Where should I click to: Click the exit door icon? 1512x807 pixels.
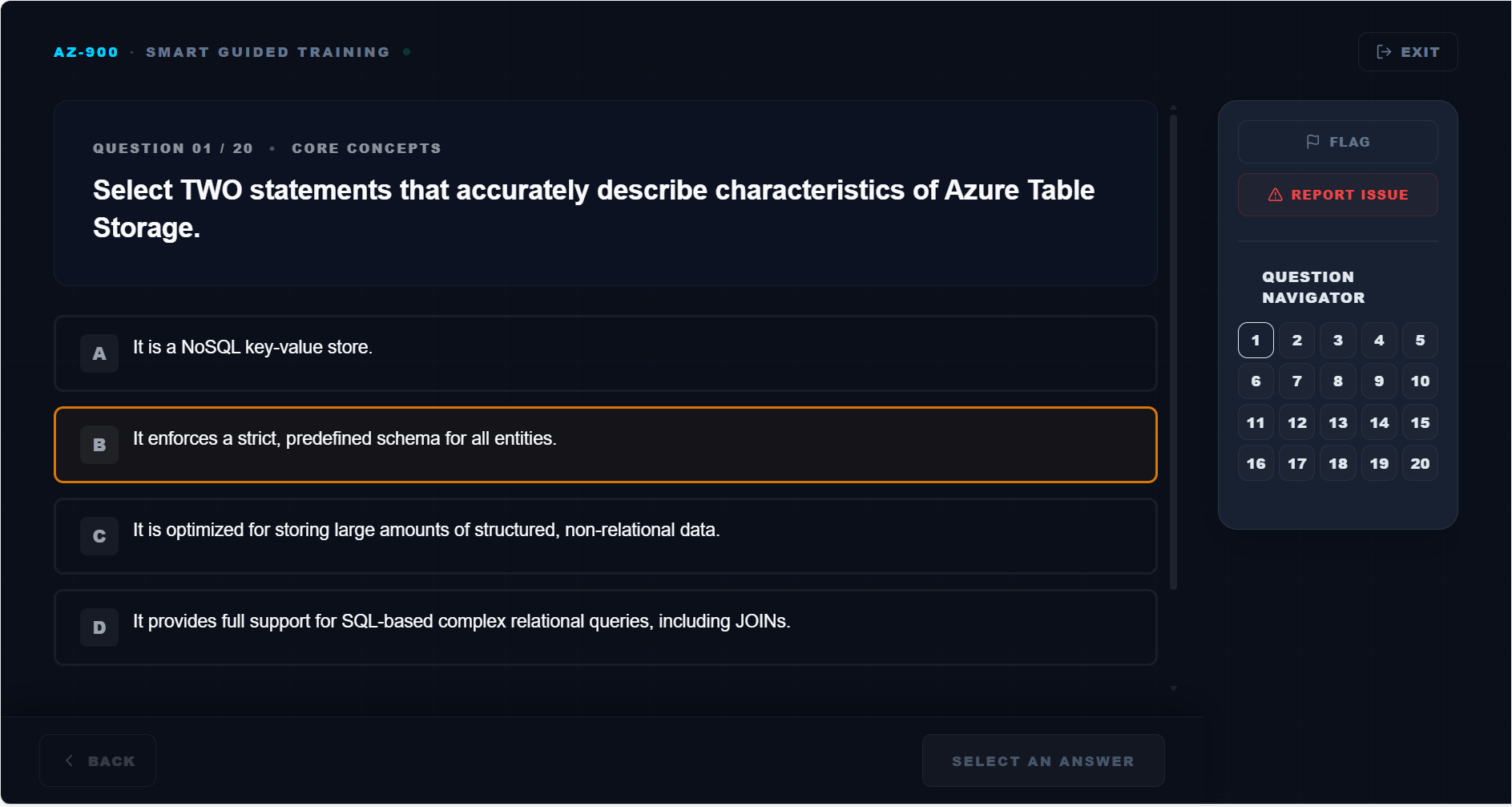pyautogui.click(x=1384, y=52)
